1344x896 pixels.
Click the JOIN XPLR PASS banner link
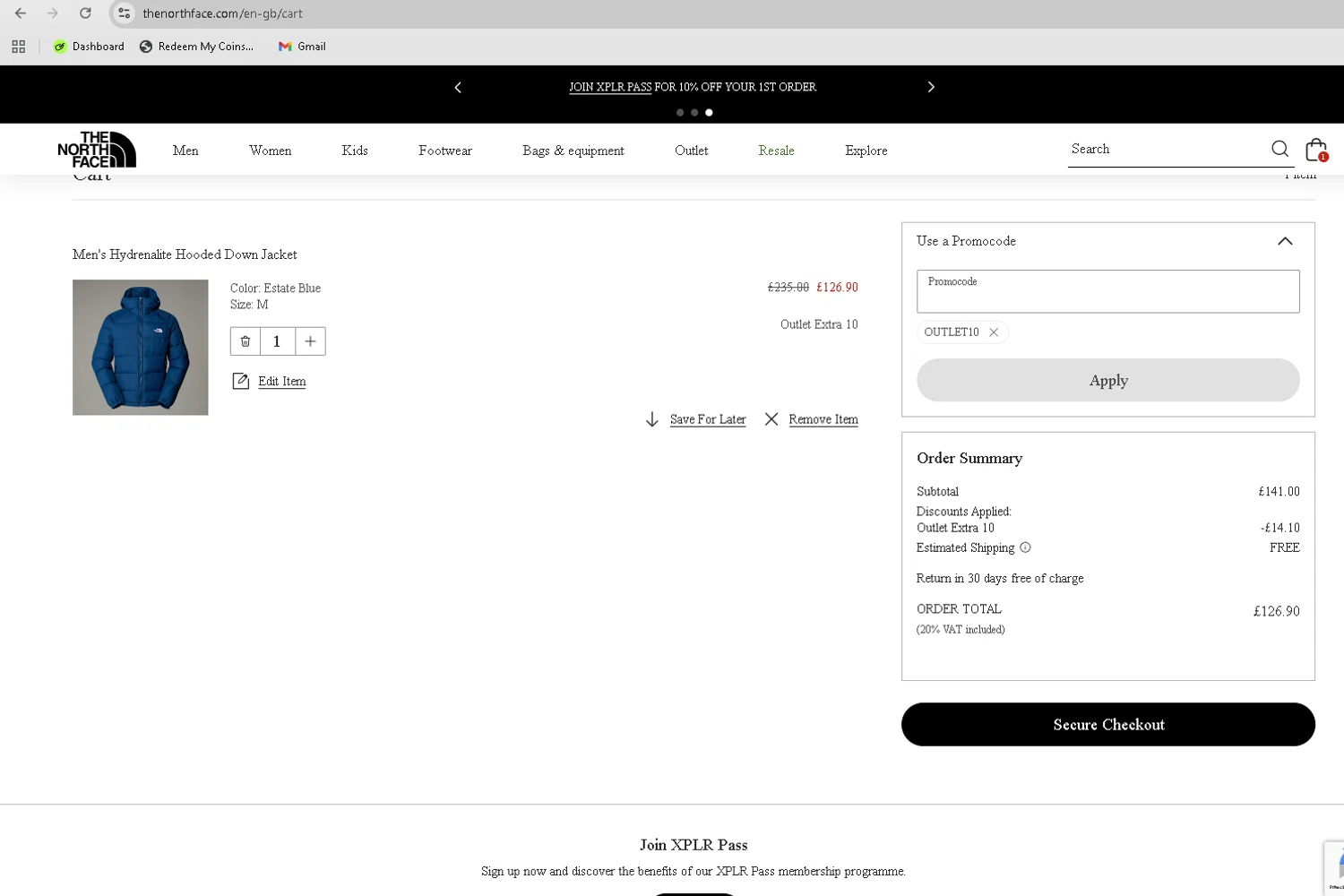610,87
